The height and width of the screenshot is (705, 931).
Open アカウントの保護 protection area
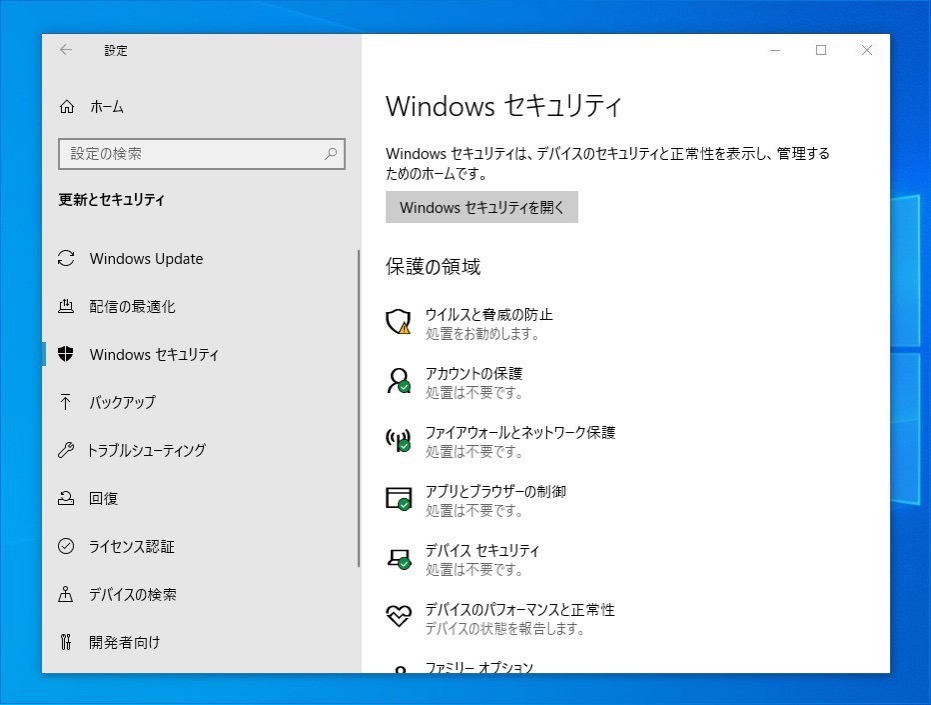pos(474,374)
